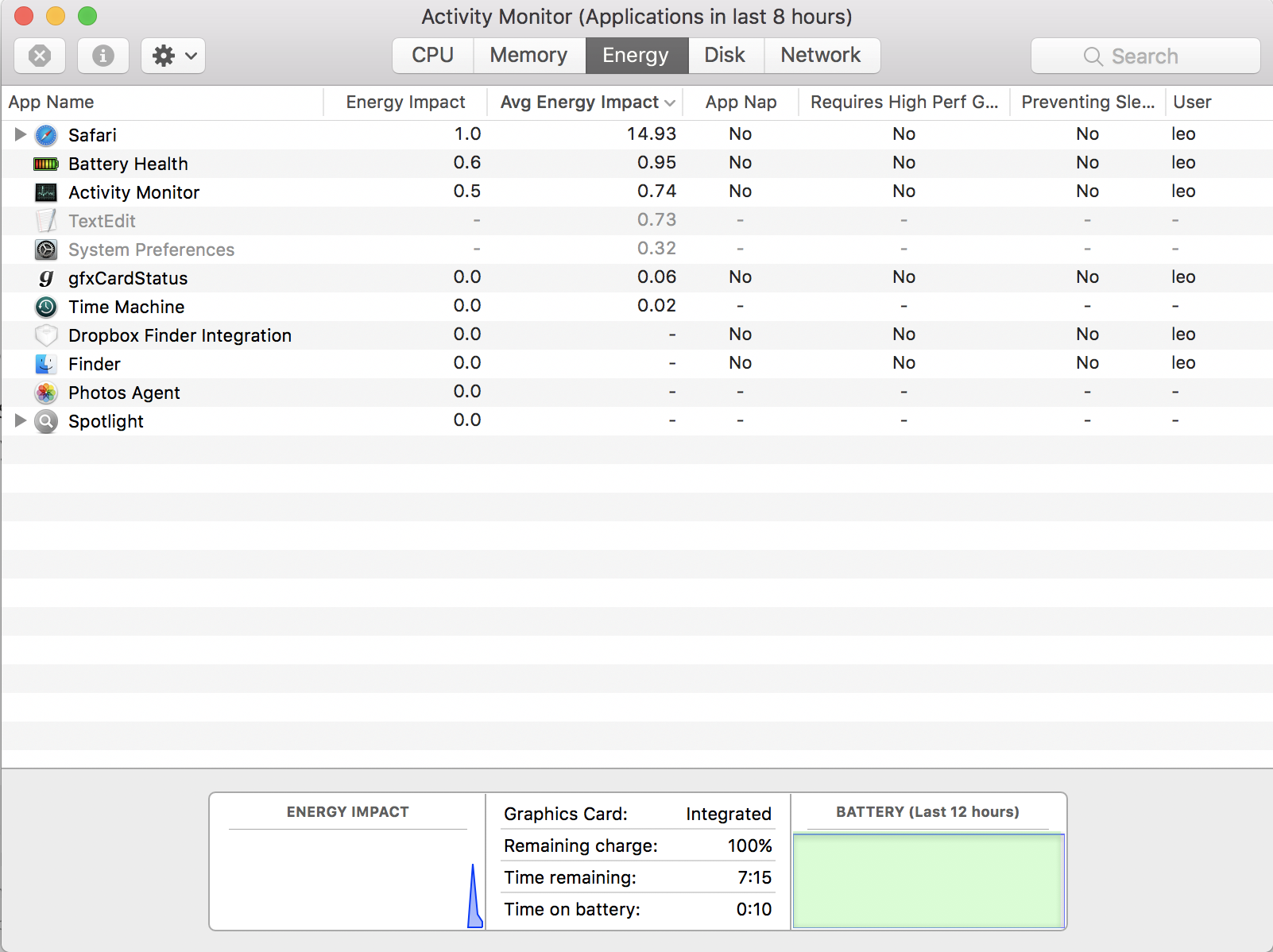Sort by Requires High Perf GPU column
The image size is (1273, 952).
coord(904,103)
